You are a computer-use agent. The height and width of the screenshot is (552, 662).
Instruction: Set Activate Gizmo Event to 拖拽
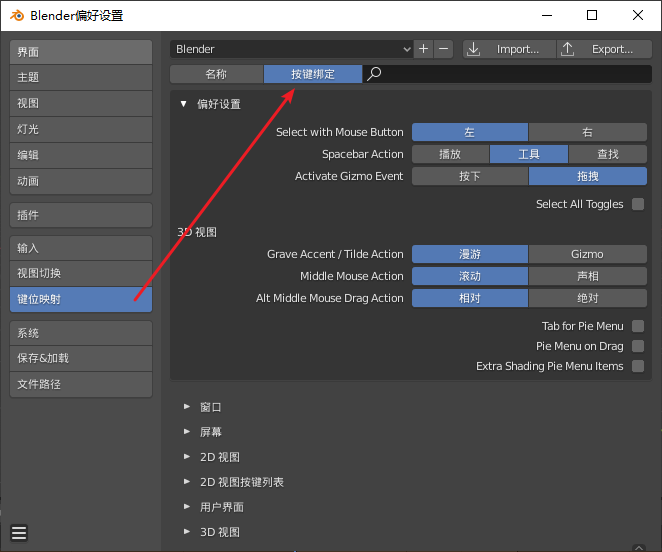(x=588, y=176)
